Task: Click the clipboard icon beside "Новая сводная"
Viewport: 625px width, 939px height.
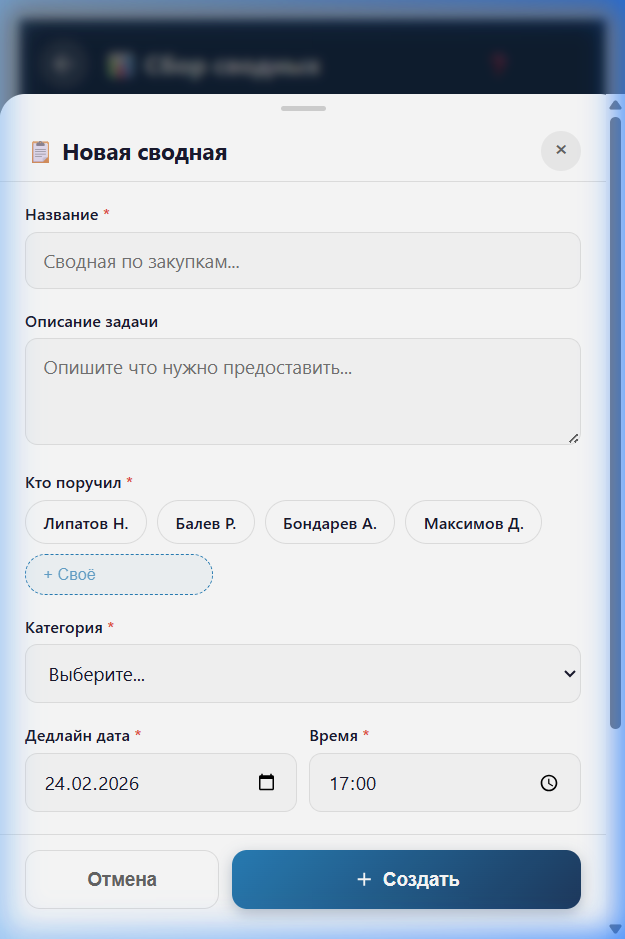Action: tap(40, 151)
